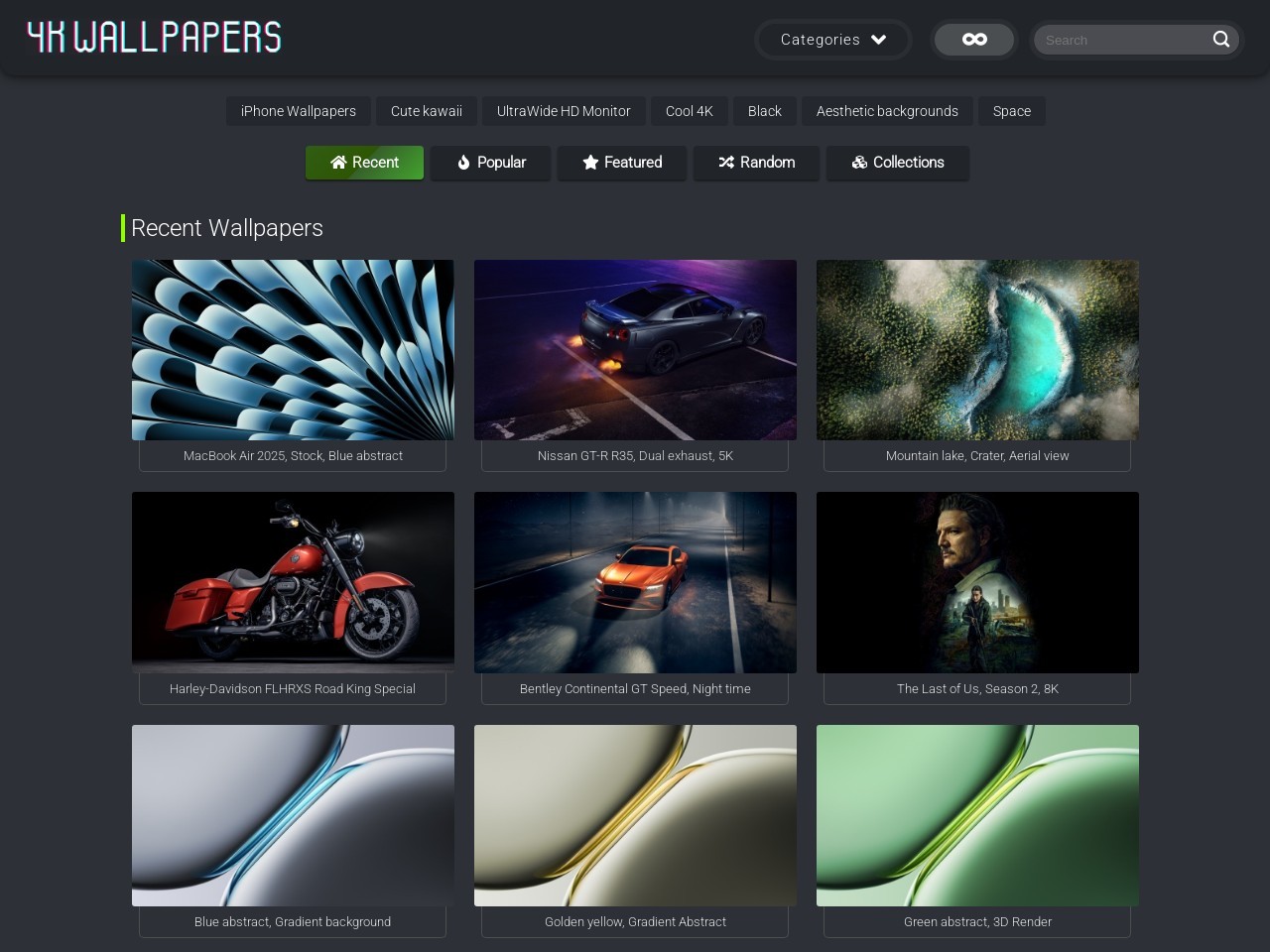Screen dimensions: 1270x952
Task: Open the Collections tab
Action: pos(898,163)
